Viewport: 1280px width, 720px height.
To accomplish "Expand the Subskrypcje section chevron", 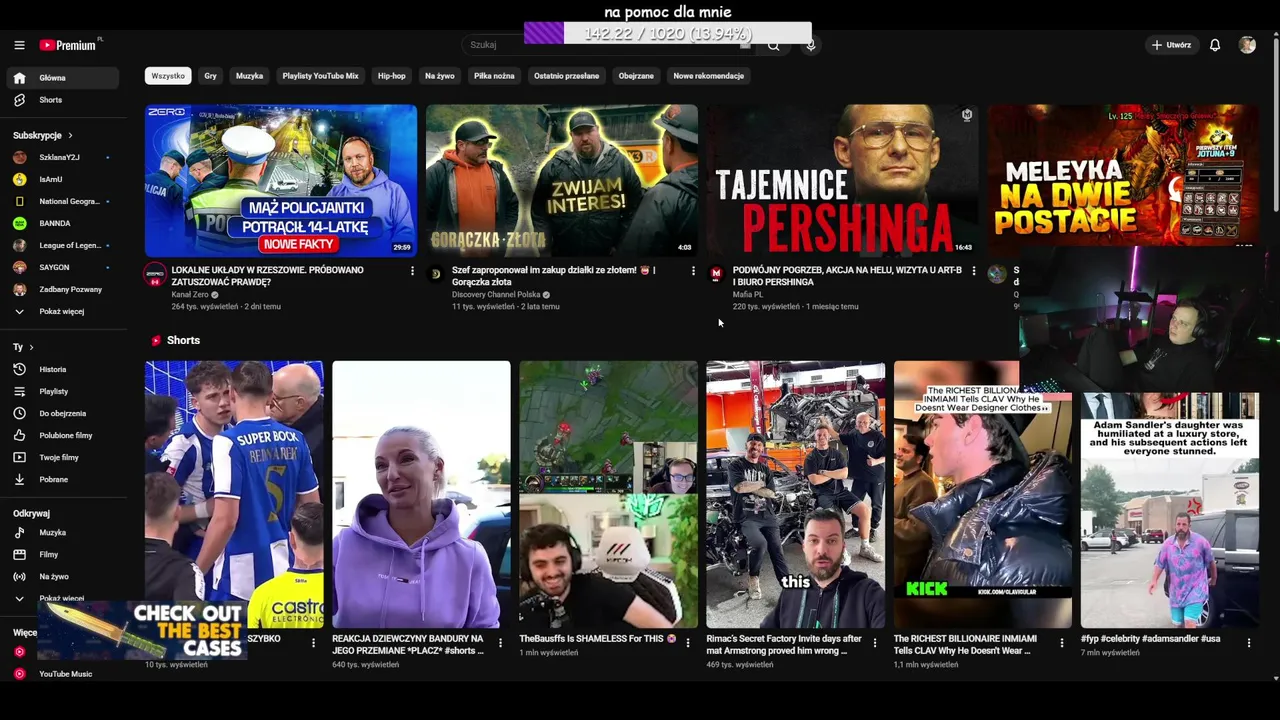I will coord(70,135).
